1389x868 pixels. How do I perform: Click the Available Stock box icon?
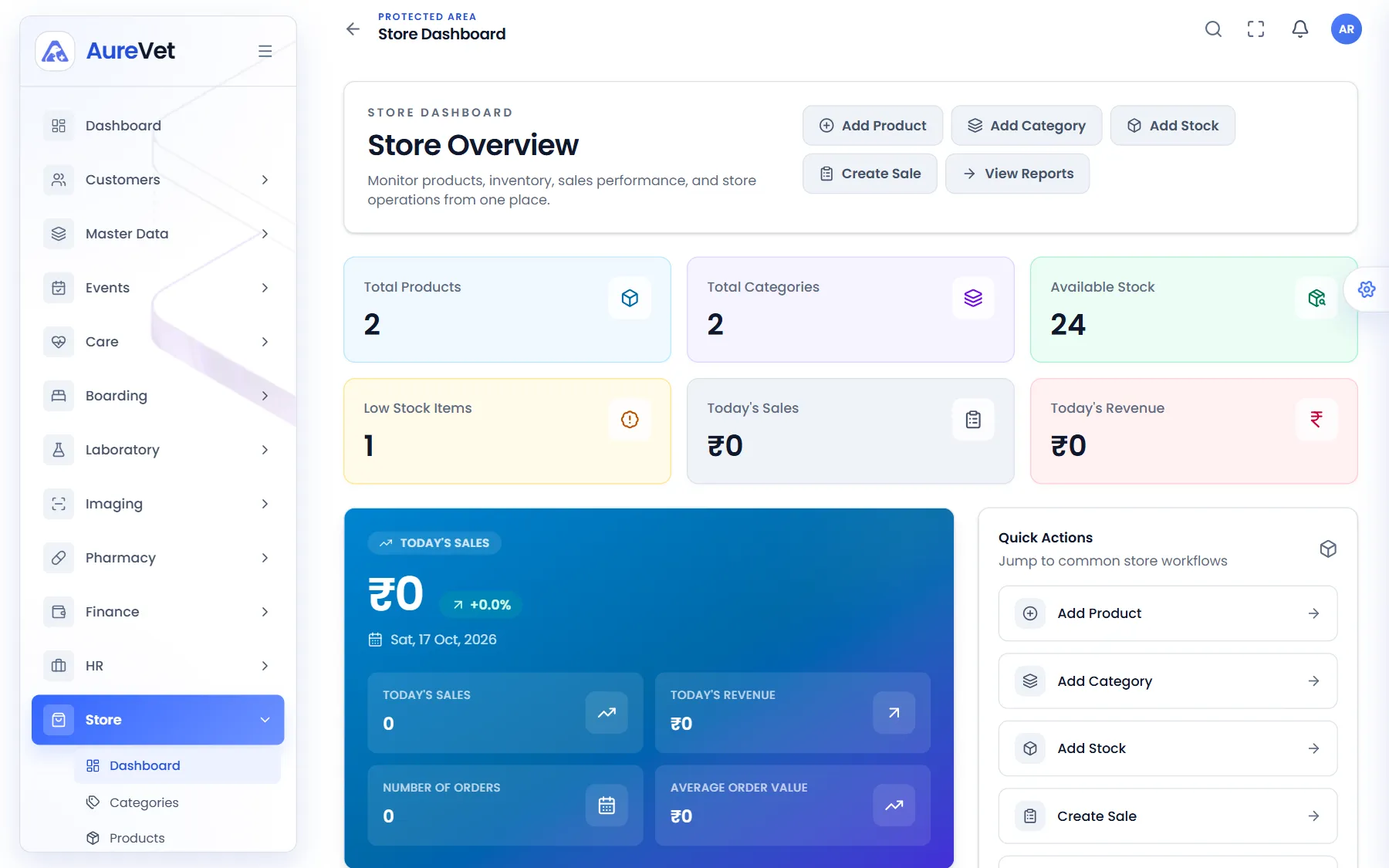point(1316,298)
